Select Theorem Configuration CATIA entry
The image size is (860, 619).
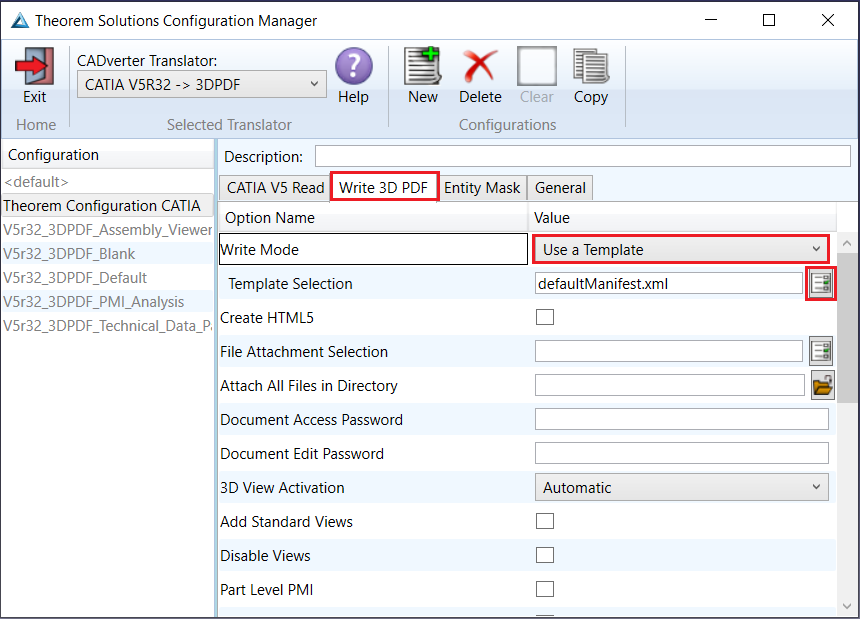tap(108, 206)
